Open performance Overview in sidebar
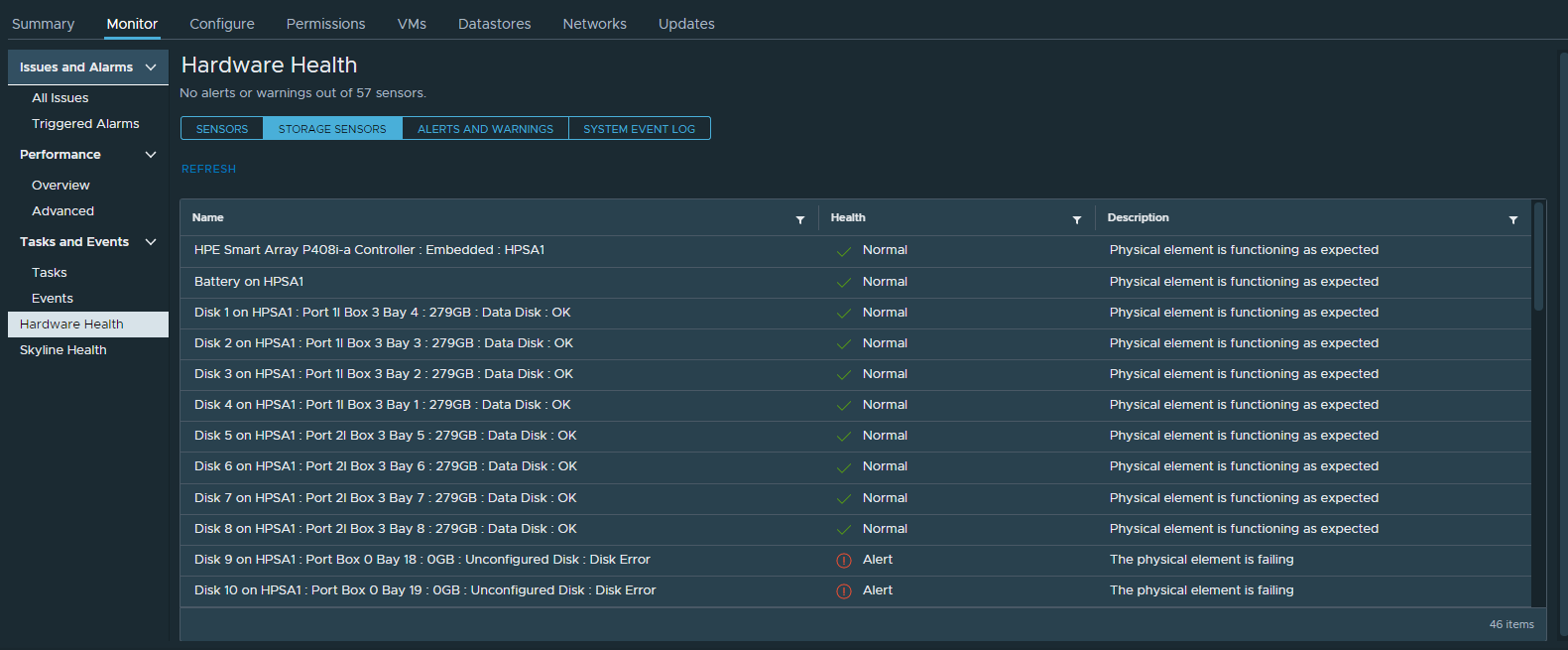This screenshot has width=1568, height=650. [60, 186]
